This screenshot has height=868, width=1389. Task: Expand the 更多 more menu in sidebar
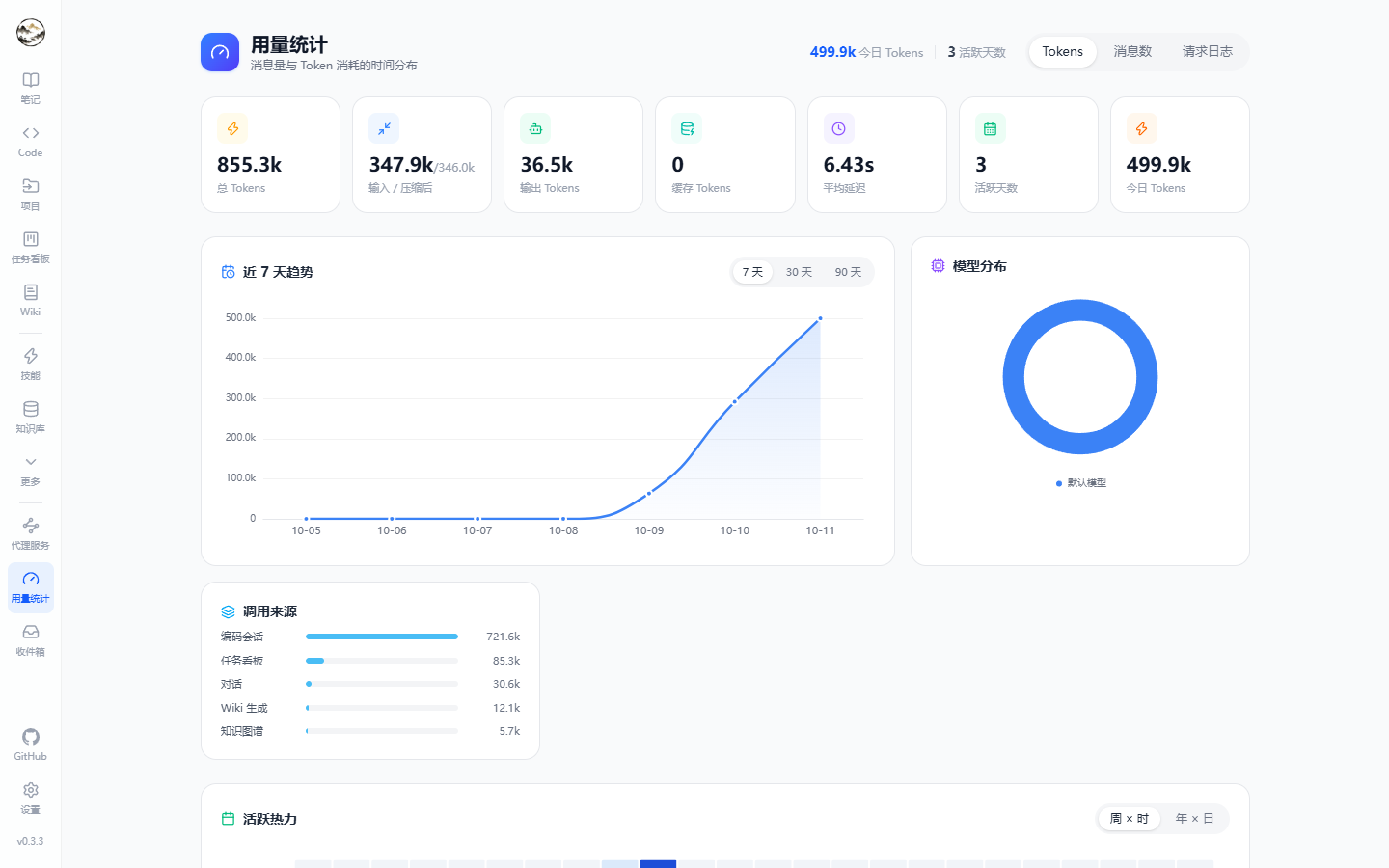pos(31,470)
